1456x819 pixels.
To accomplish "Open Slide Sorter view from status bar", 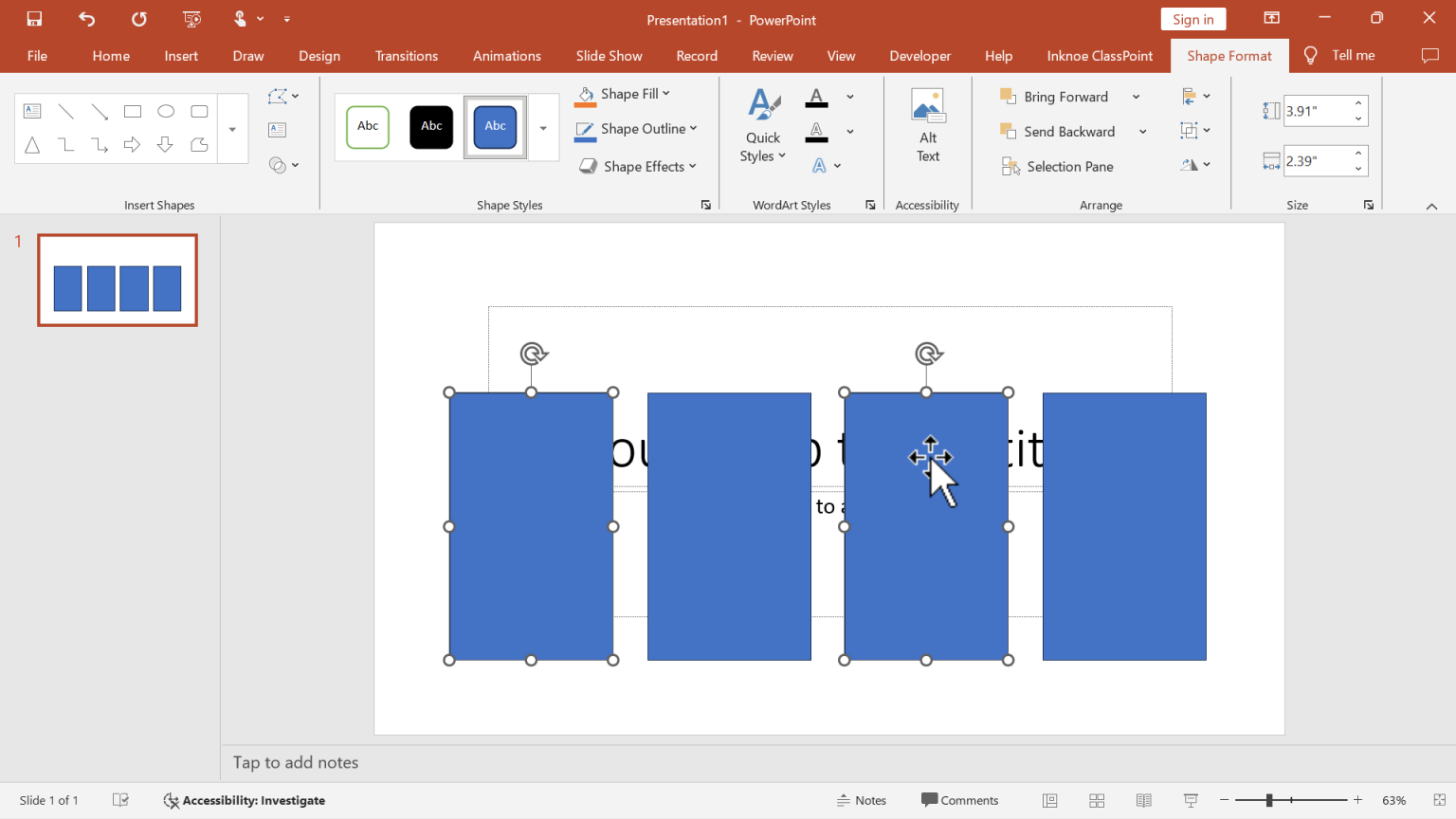I will coord(1096,800).
